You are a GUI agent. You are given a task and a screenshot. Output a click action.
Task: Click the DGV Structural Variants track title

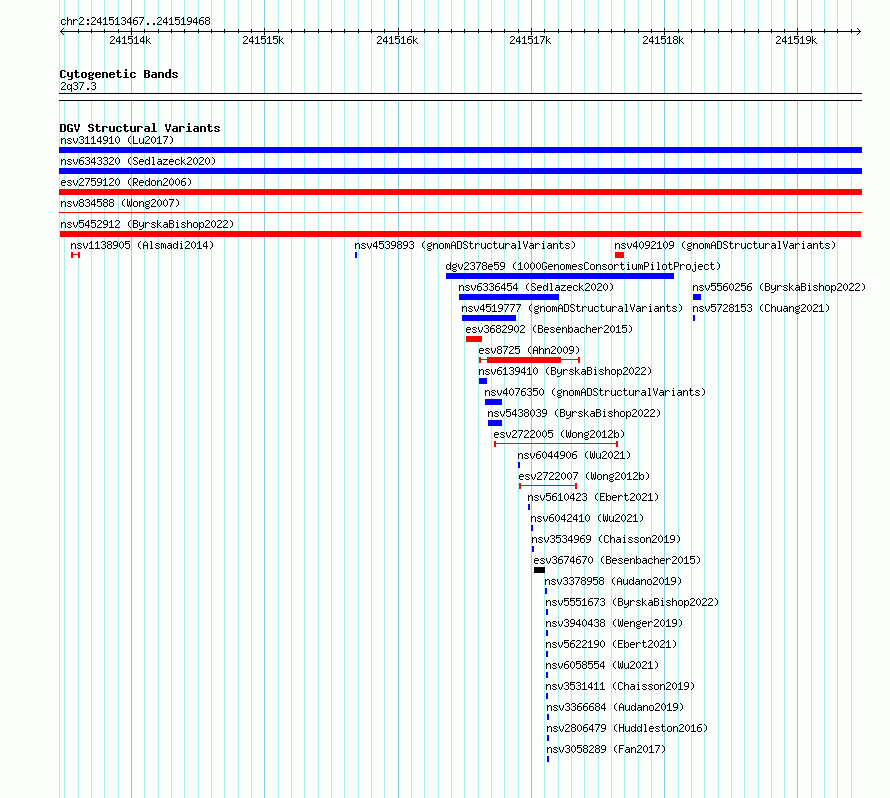(140, 128)
